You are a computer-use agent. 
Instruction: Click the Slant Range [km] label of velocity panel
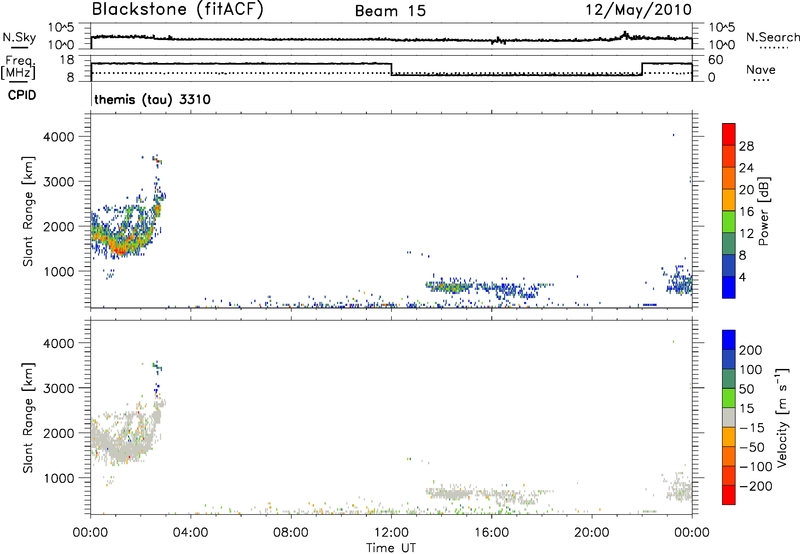pyautogui.click(x=28, y=418)
